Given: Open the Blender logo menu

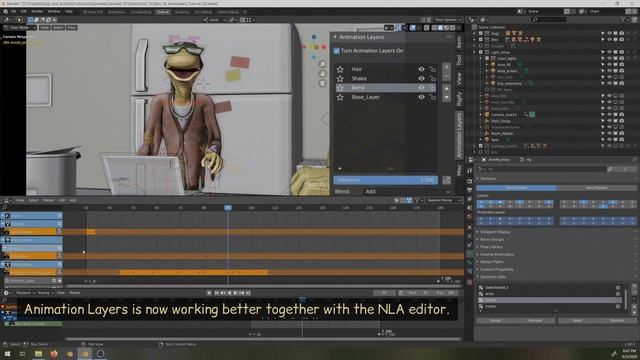Looking at the screenshot, I should (6, 11).
